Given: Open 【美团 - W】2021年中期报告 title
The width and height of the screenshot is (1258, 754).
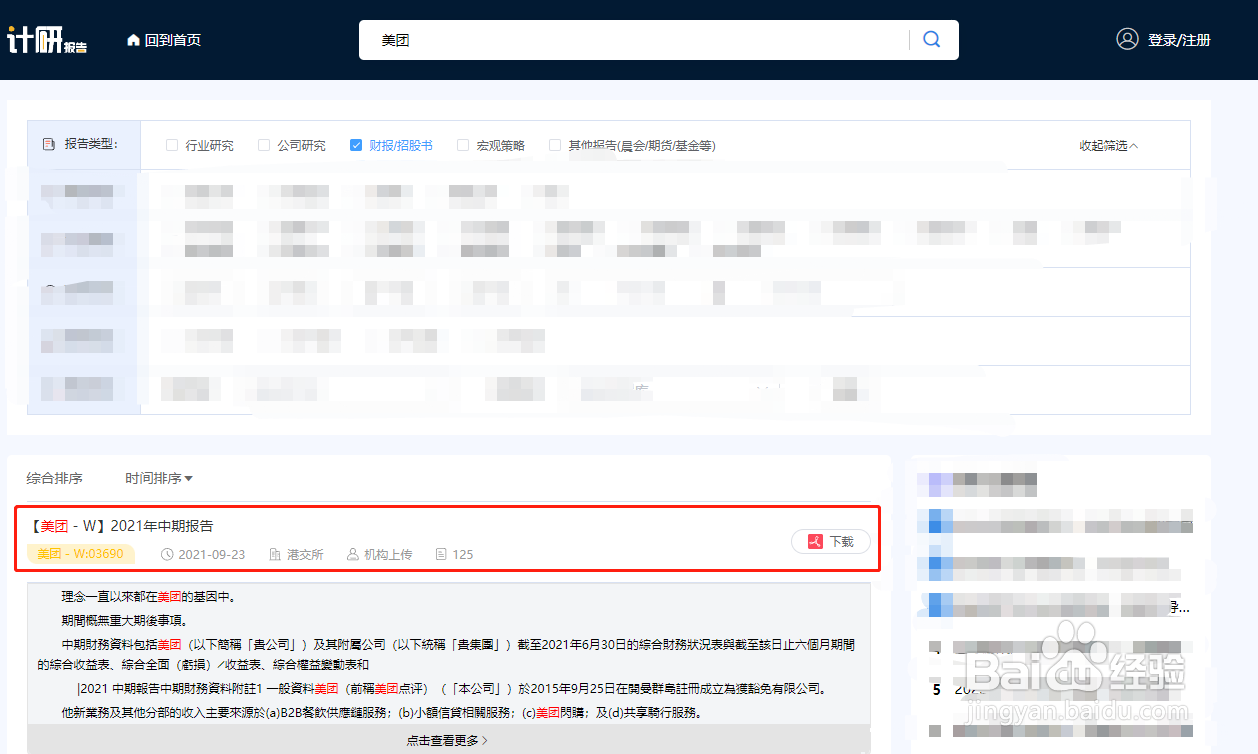Looking at the screenshot, I should click(x=120, y=526).
